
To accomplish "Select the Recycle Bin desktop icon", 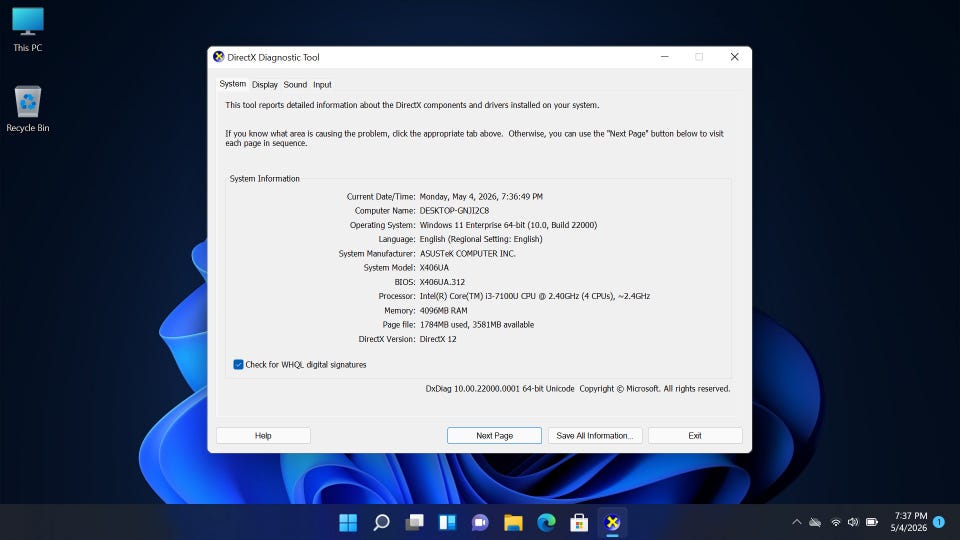I will click(x=28, y=109).
